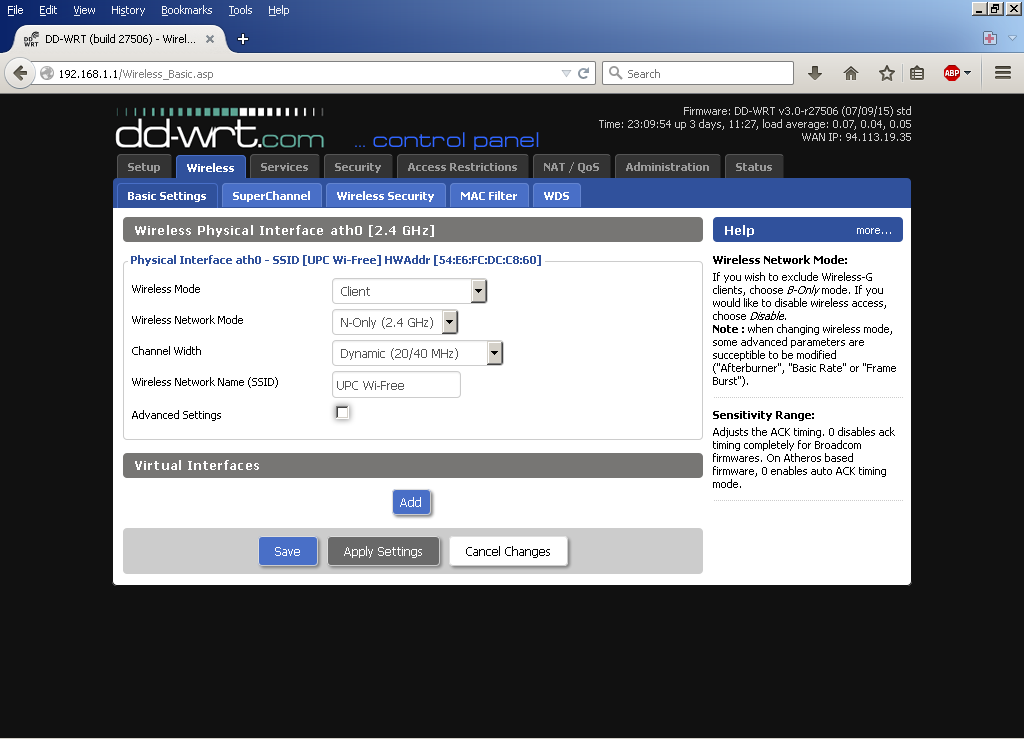Image resolution: width=1024 pixels, height=740 pixels.
Task: Open the bookmarks list icon
Action: (x=916, y=73)
